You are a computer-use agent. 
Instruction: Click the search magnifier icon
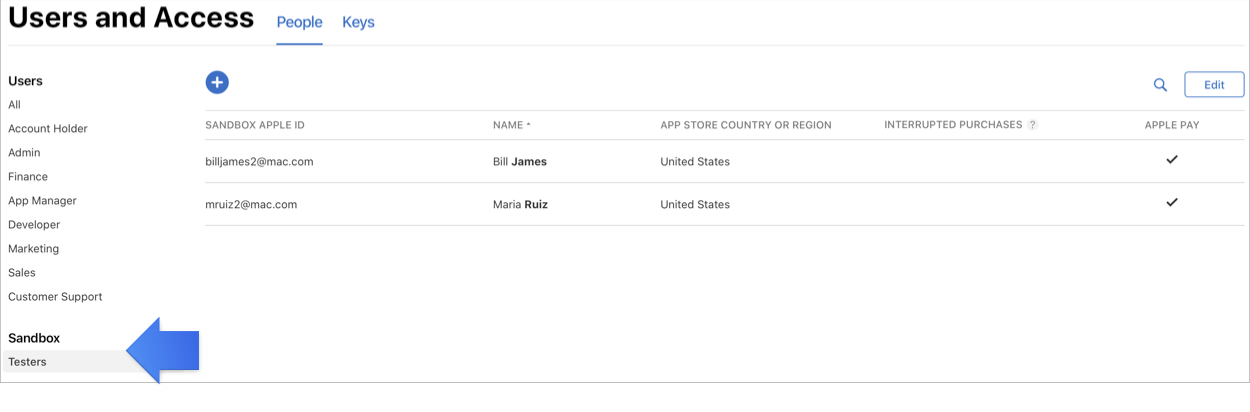[1160, 85]
